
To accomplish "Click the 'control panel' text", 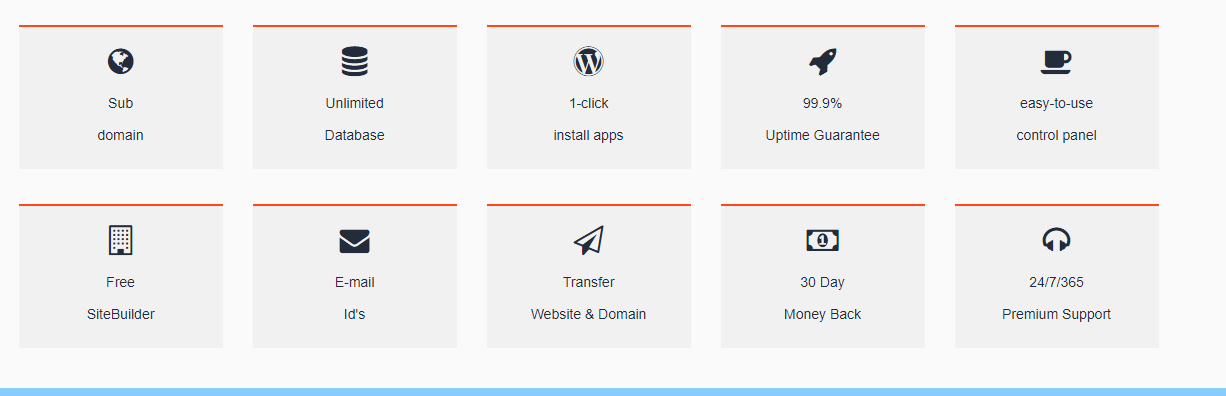I will click(1057, 135).
